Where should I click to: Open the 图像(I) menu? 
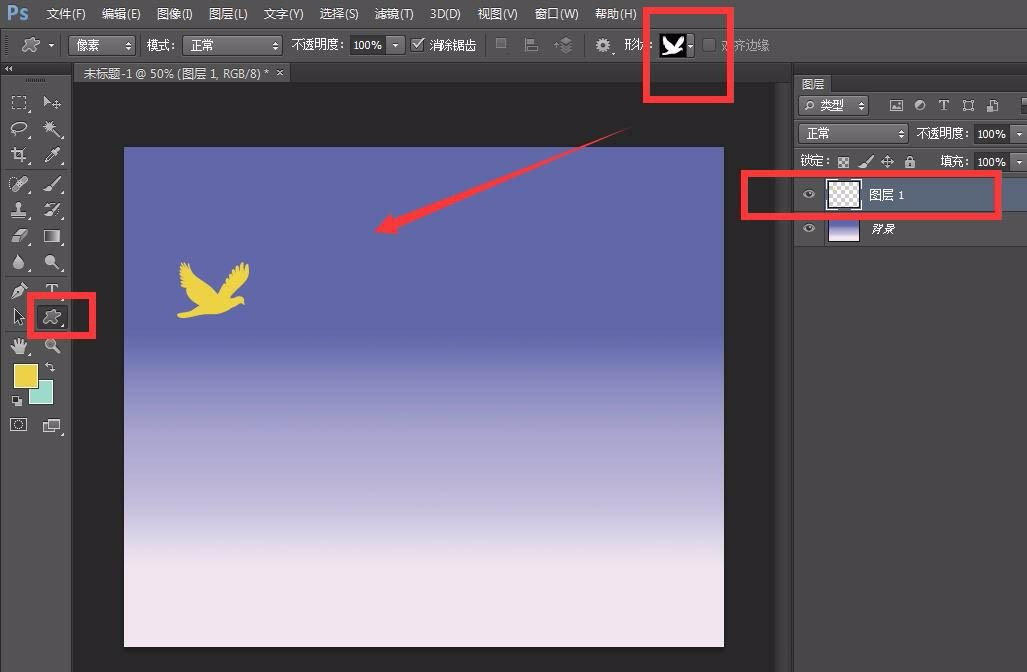click(x=174, y=13)
